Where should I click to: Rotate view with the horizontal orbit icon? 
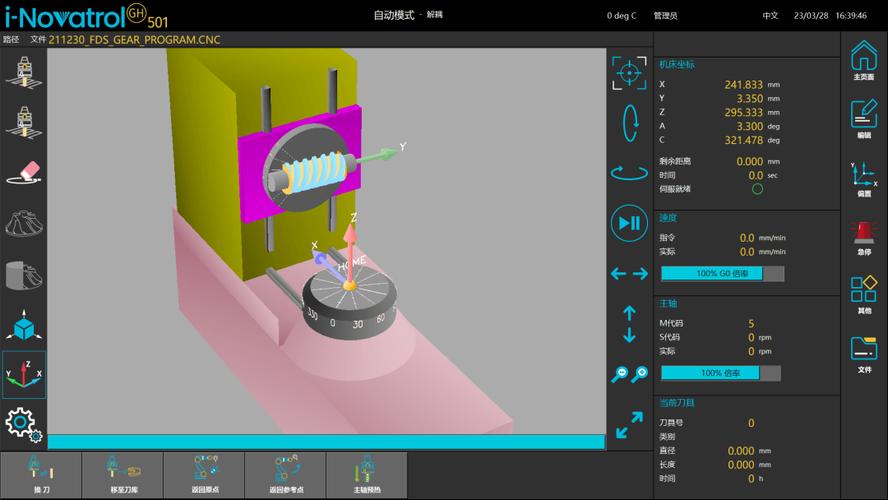tap(629, 172)
